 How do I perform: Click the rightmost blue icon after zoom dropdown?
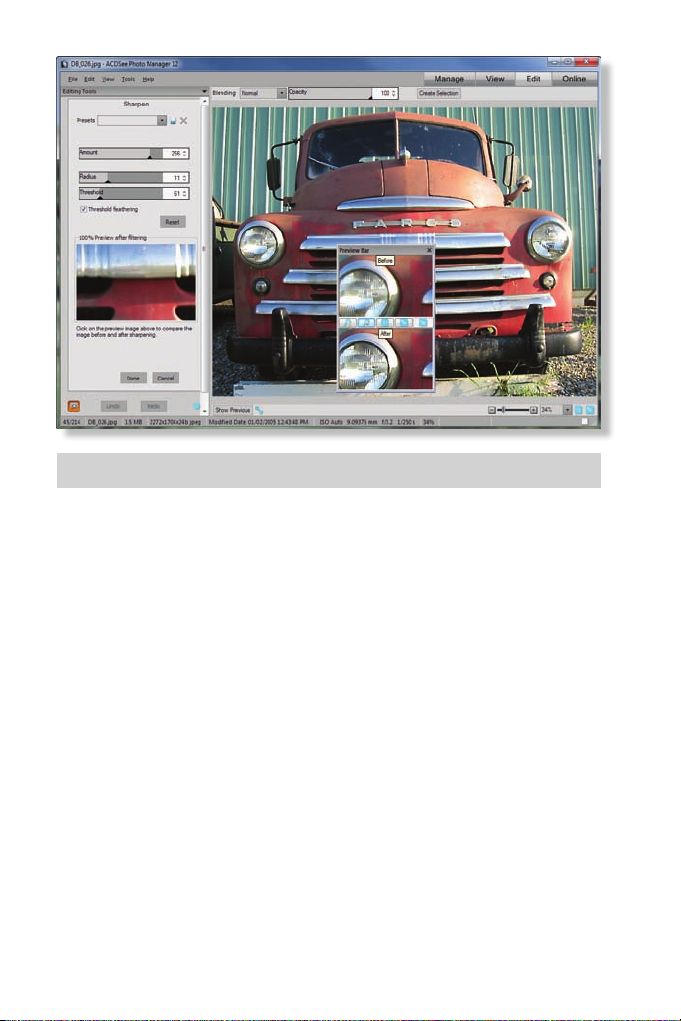pyautogui.click(x=590, y=410)
